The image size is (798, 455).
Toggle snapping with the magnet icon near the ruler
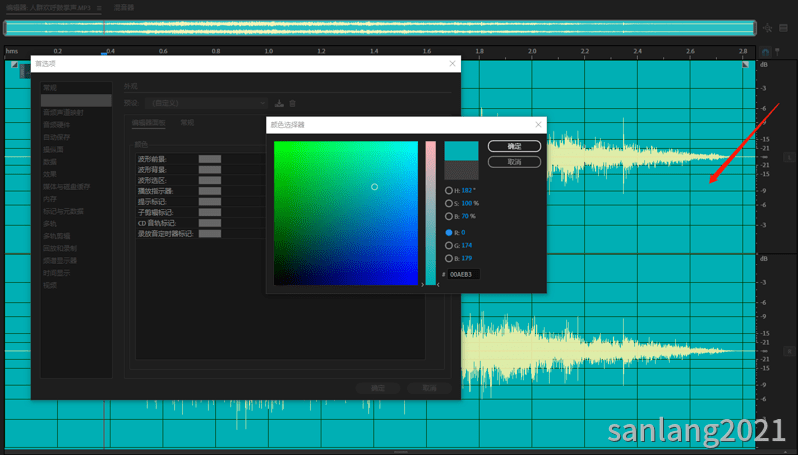click(765, 52)
